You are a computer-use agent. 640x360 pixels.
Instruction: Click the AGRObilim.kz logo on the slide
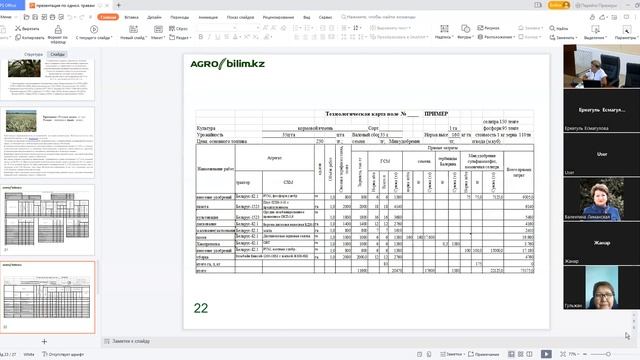(227, 64)
